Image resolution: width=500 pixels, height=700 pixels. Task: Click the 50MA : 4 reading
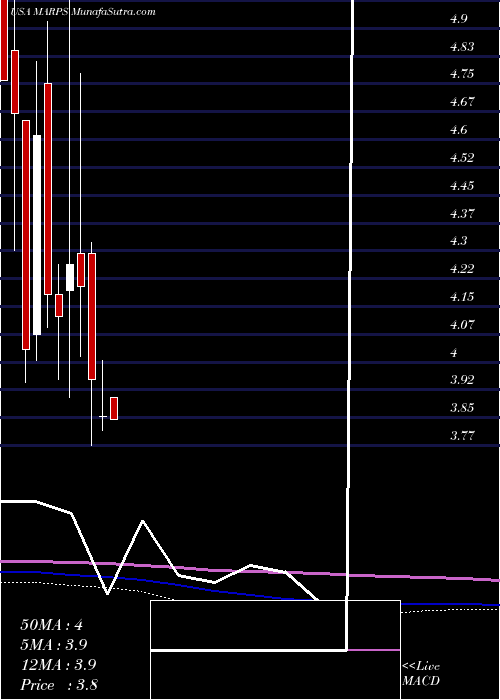51,625
